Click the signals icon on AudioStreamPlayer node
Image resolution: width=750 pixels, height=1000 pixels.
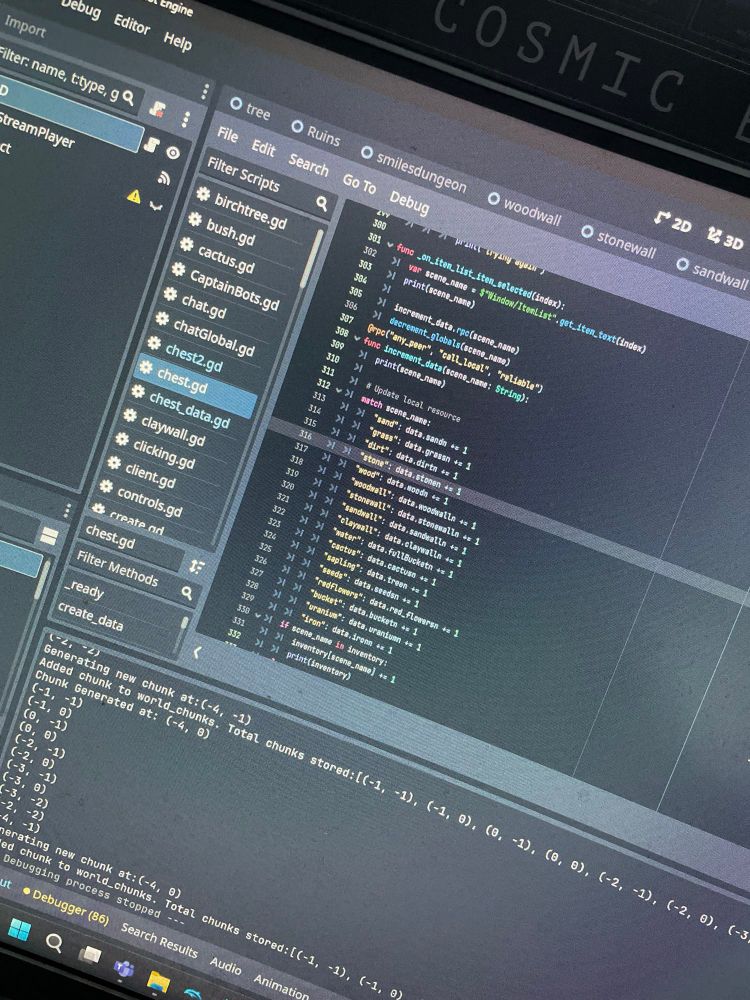click(164, 179)
